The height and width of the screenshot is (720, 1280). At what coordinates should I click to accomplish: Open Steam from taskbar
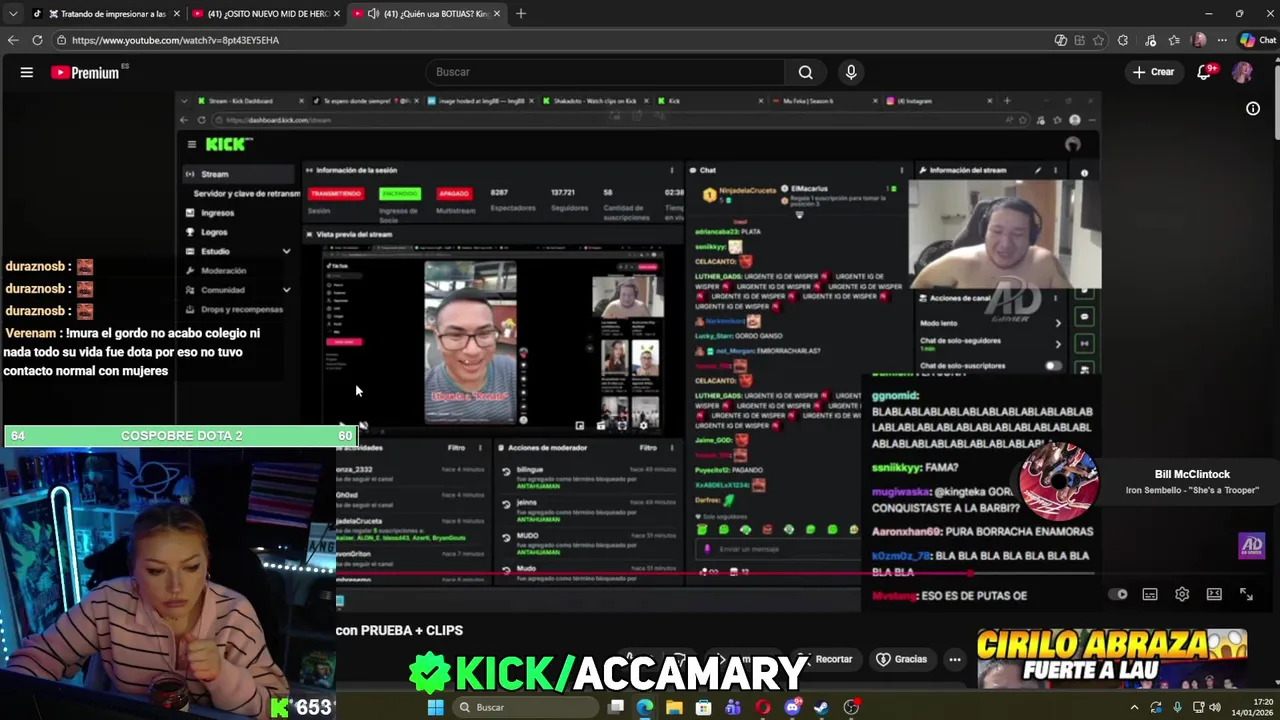(x=821, y=707)
